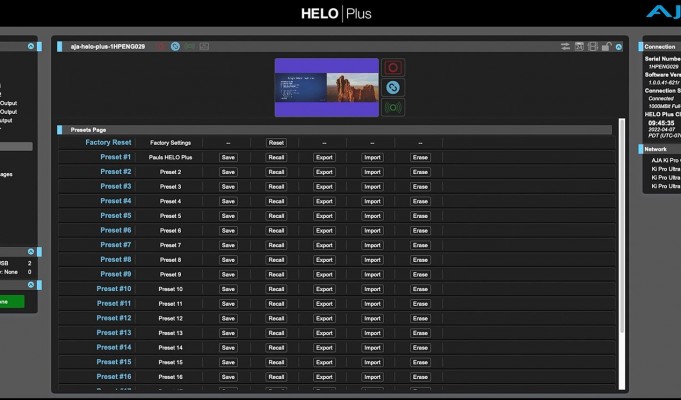Export Preset #4

click(324, 202)
